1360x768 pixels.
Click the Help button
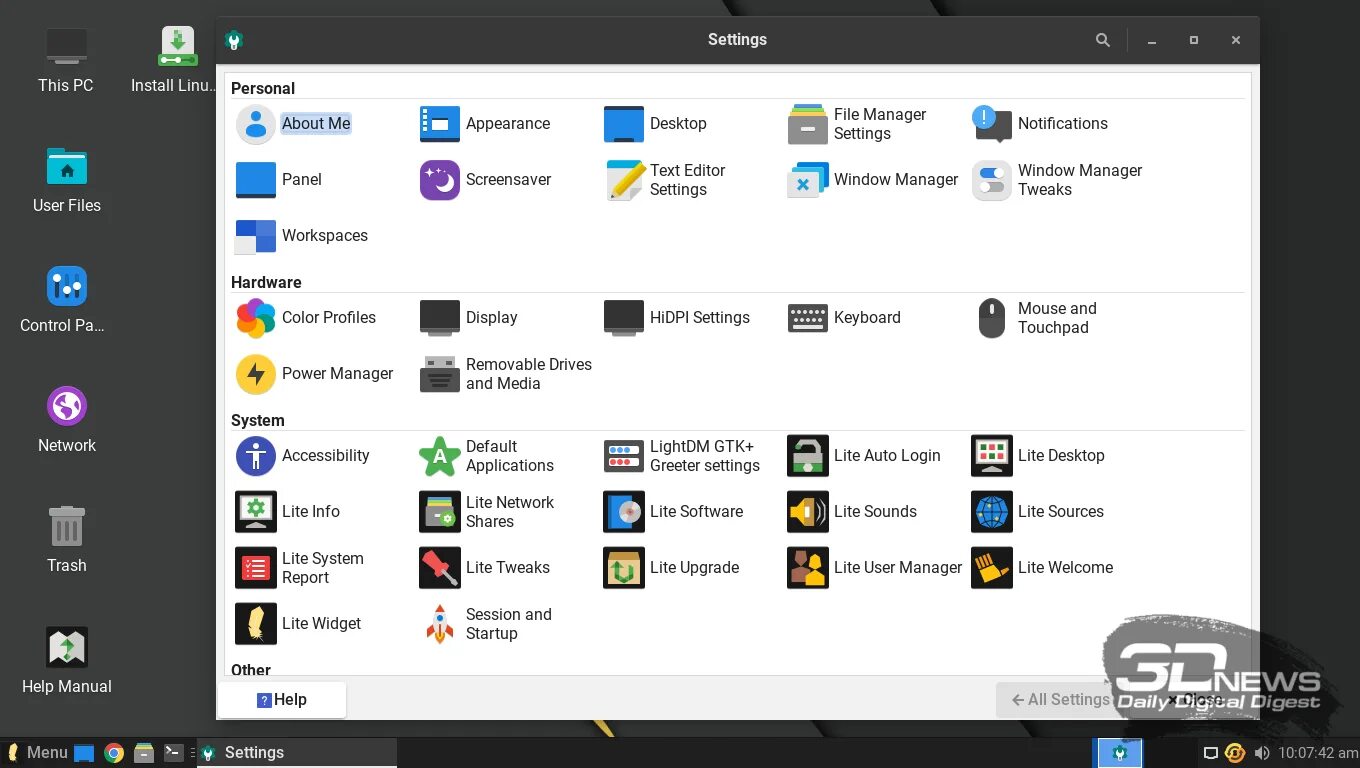click(282, 700)
